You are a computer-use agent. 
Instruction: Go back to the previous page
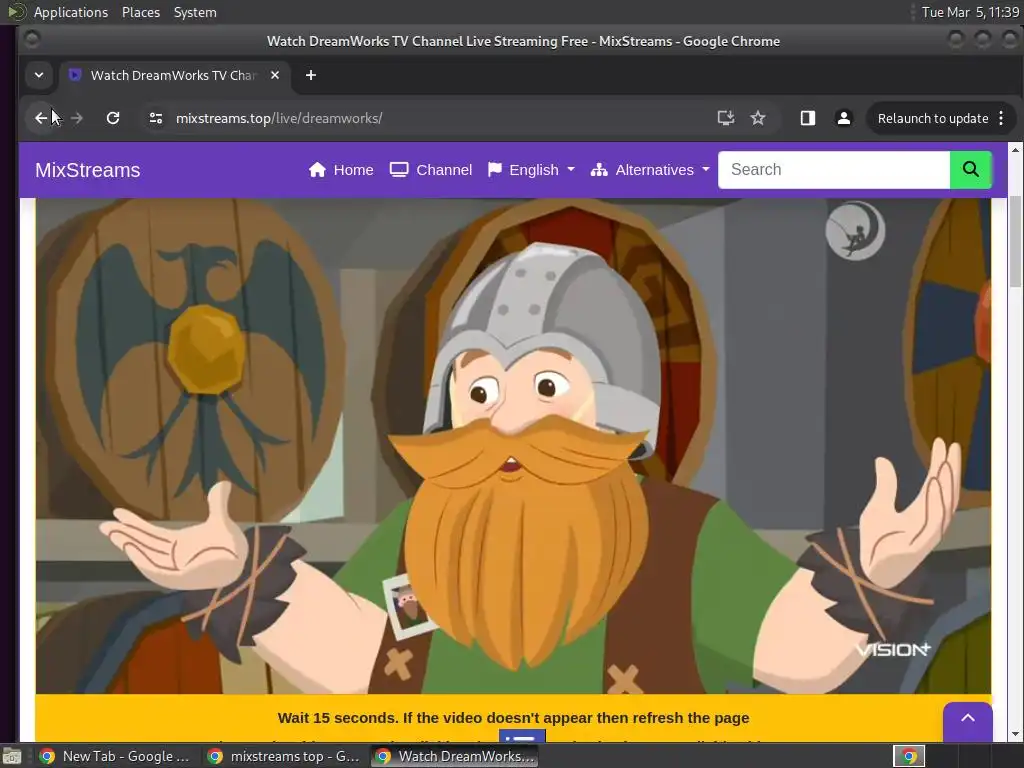tap(41, 118)
